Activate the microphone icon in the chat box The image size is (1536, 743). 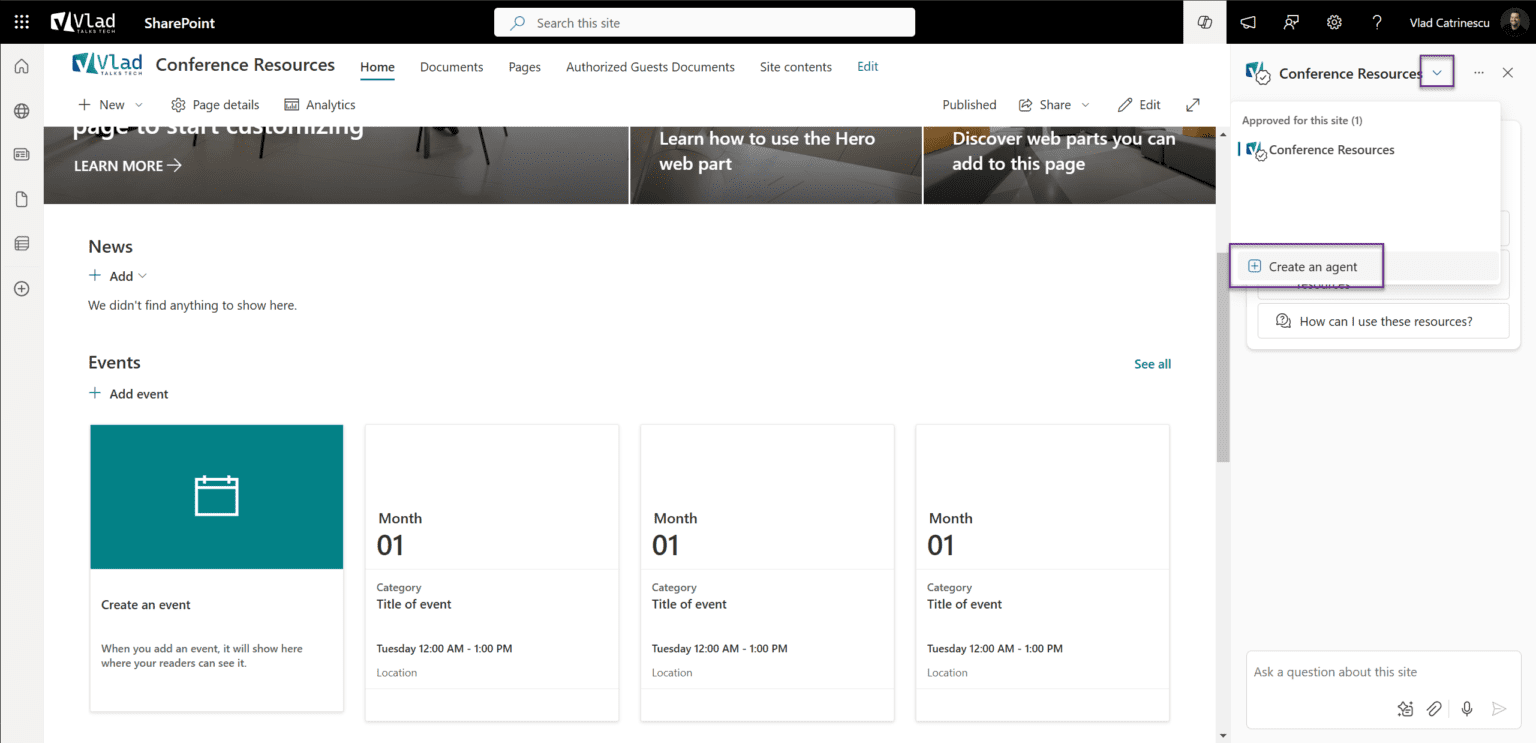pyautogui.click(x=1466, y=708)
